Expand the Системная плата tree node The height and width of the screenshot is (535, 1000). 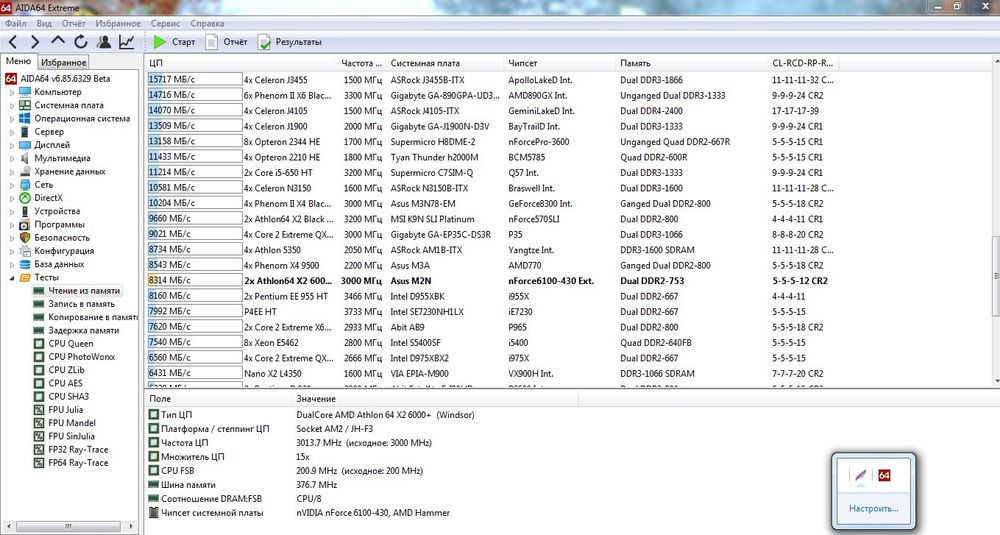pos(11,106)
